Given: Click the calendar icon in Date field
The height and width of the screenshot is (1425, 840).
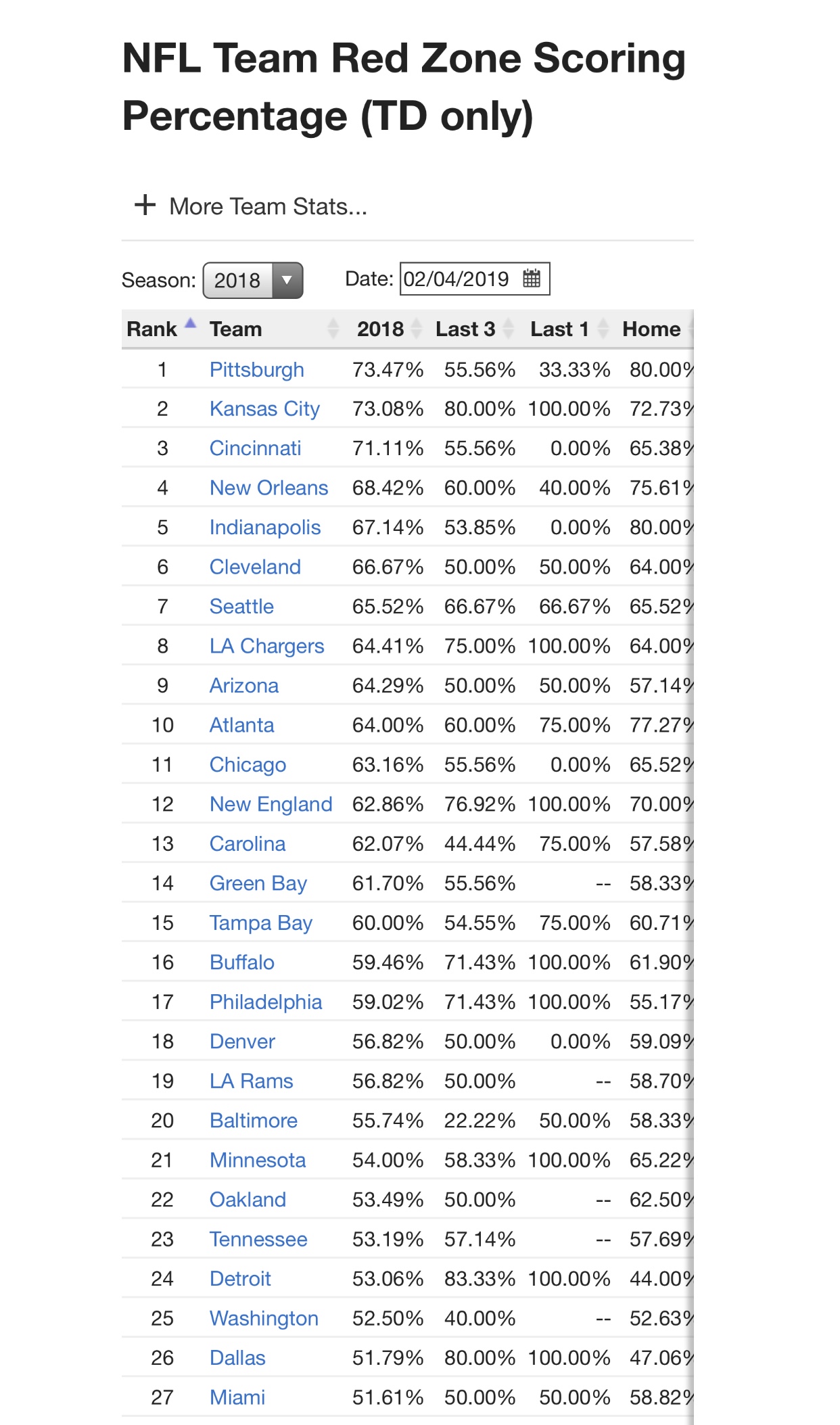Looking at the screenshot, I should (532, 279).
